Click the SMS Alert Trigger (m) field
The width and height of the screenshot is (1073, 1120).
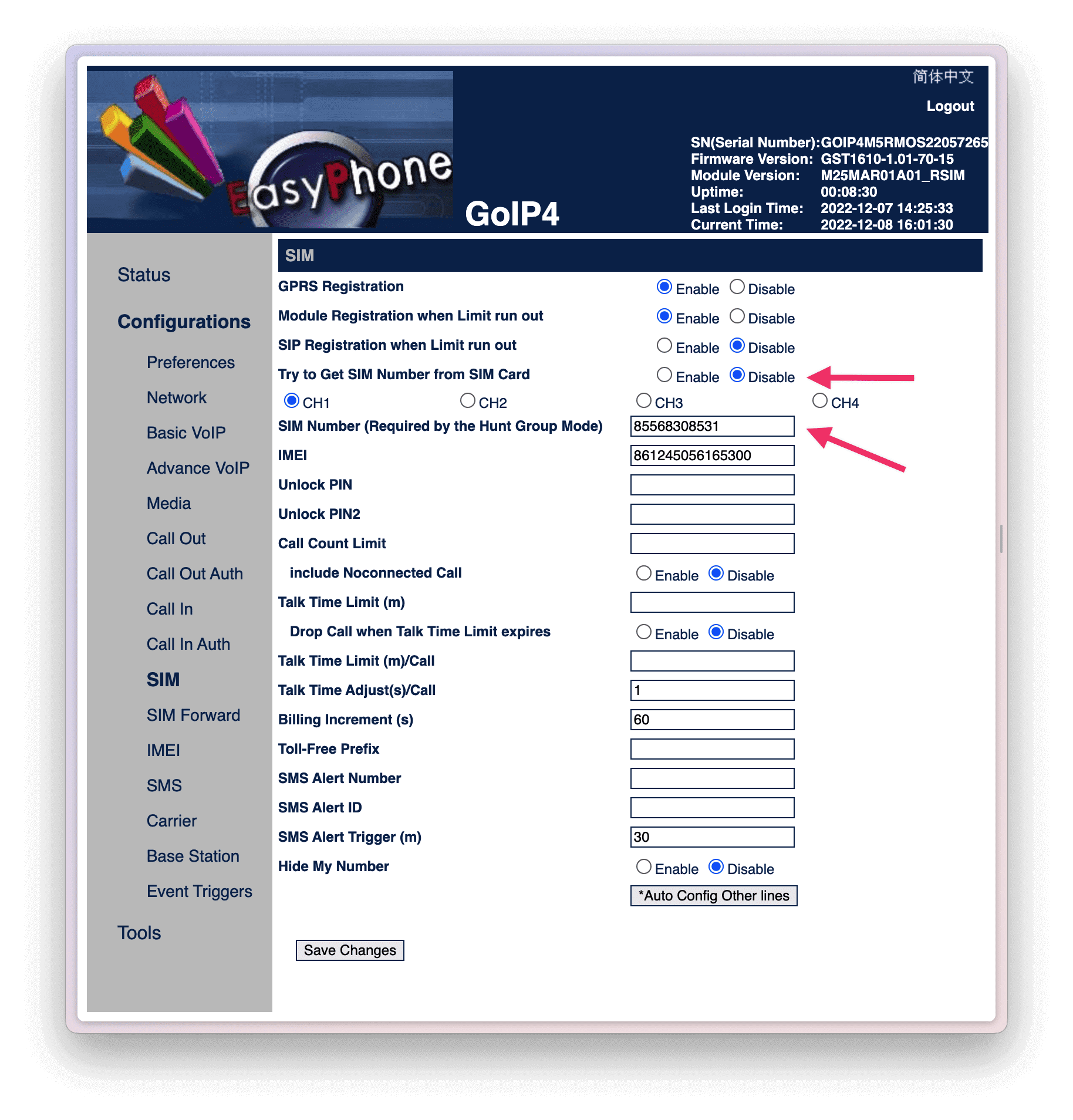(x=712, y=837)
